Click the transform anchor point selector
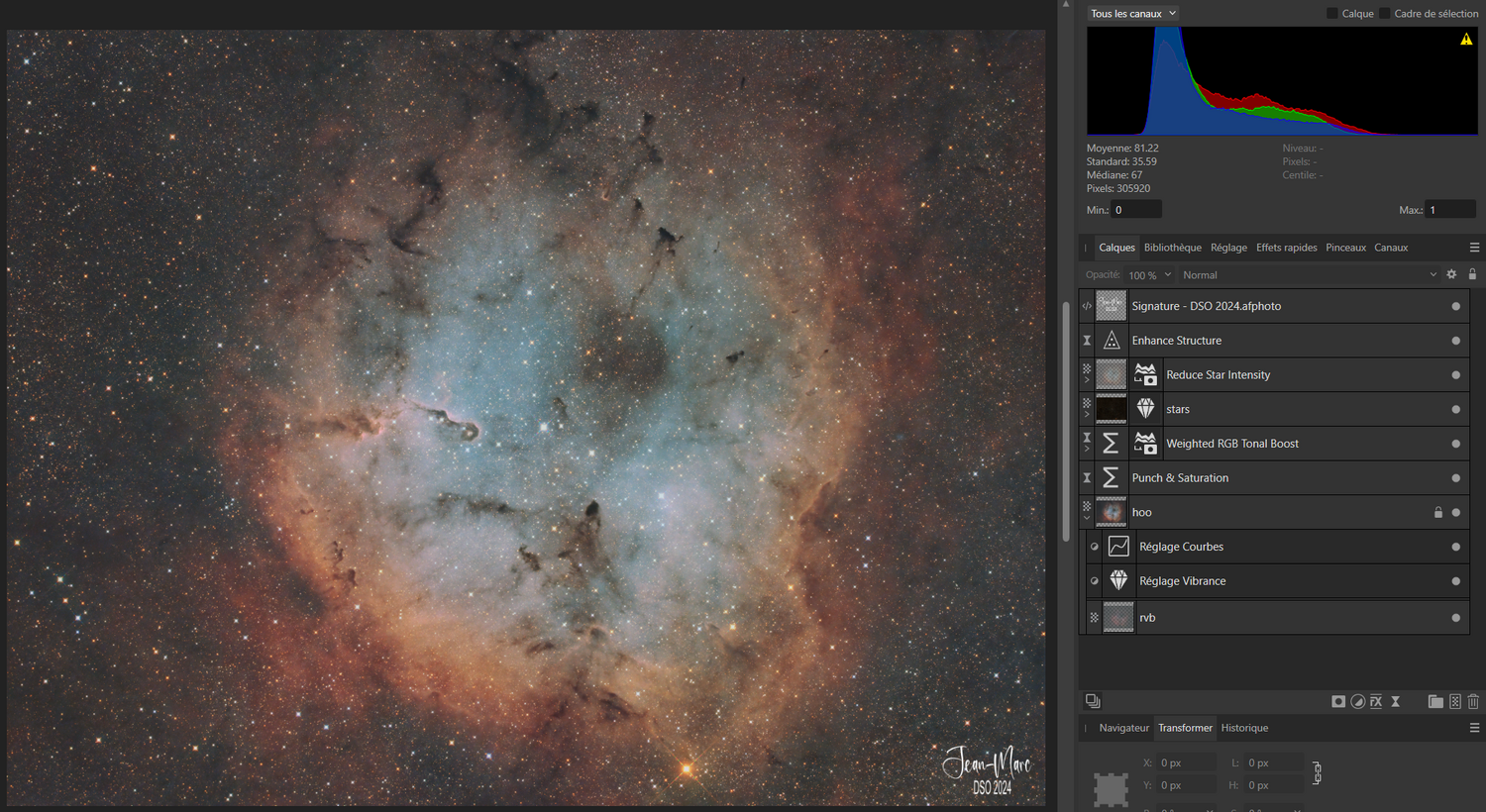Image resolution: width=1486 pixels, height=812 pixels. coord(1111,789)
